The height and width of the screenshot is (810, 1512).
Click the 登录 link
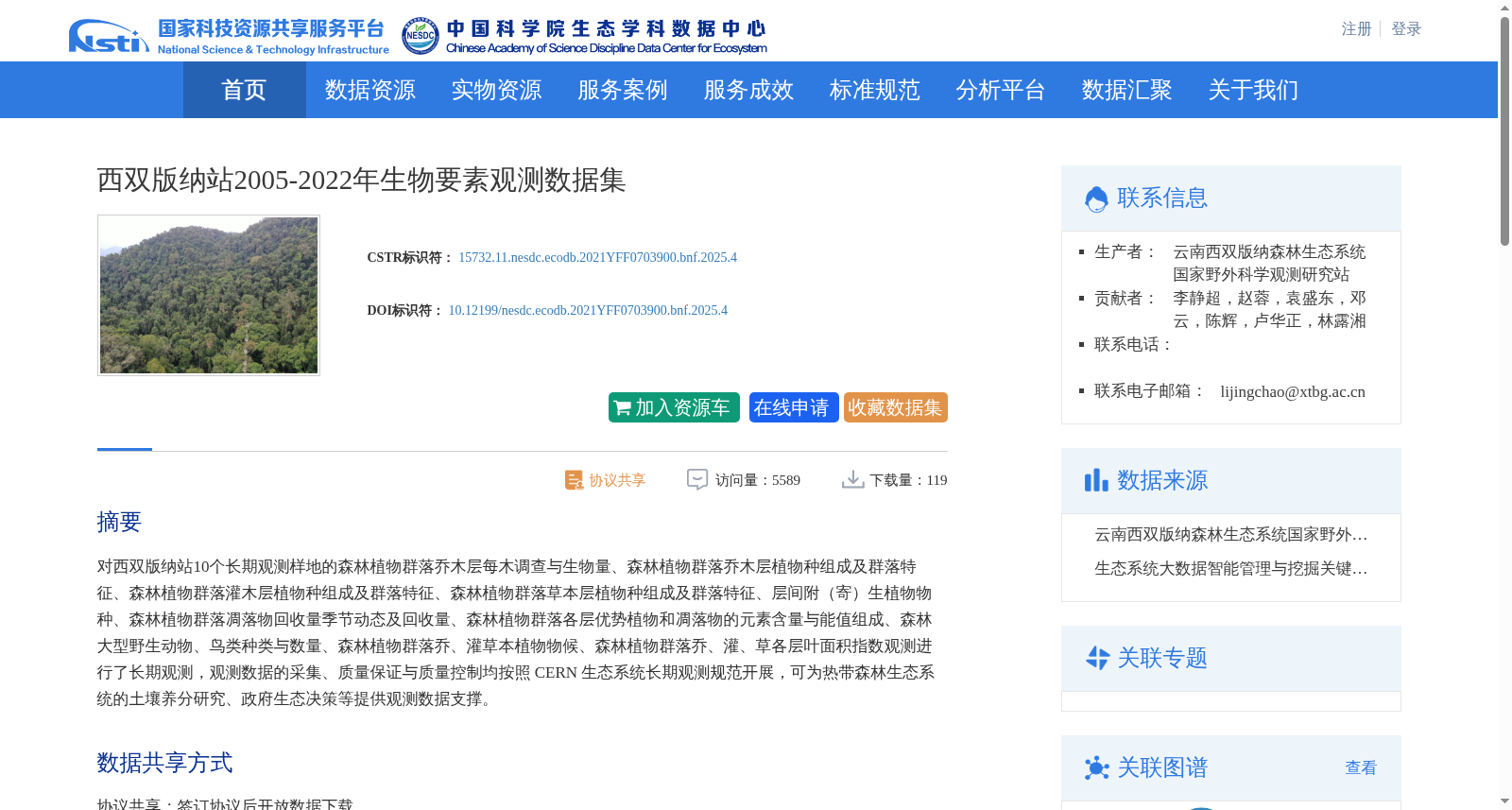[x=1406, y=29]
